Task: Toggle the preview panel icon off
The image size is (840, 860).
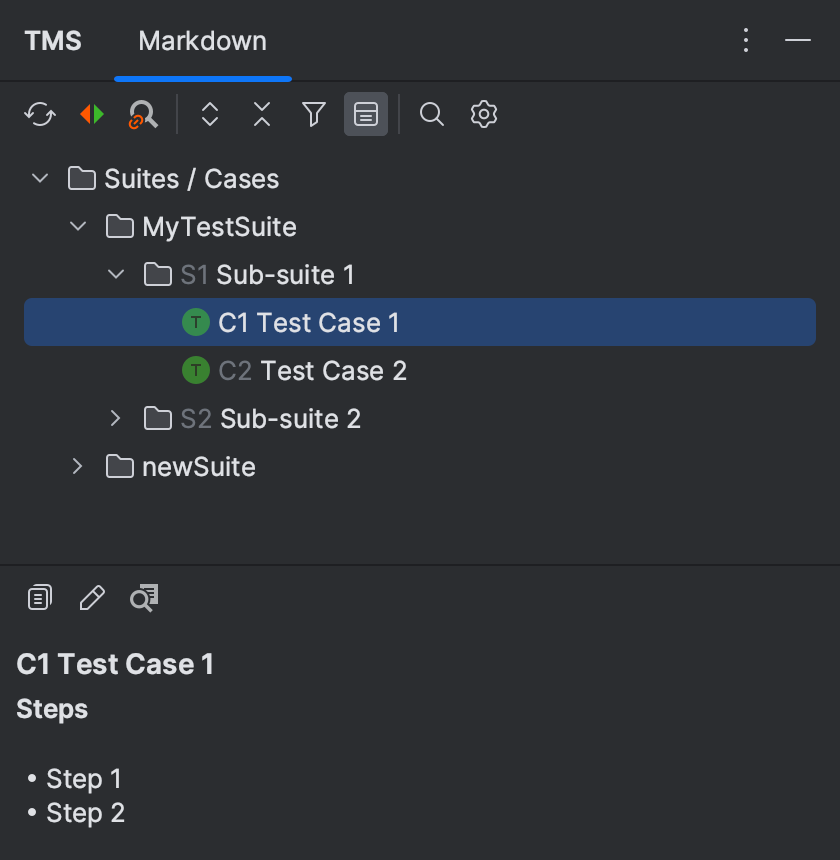Action: (x=366, y=114)
